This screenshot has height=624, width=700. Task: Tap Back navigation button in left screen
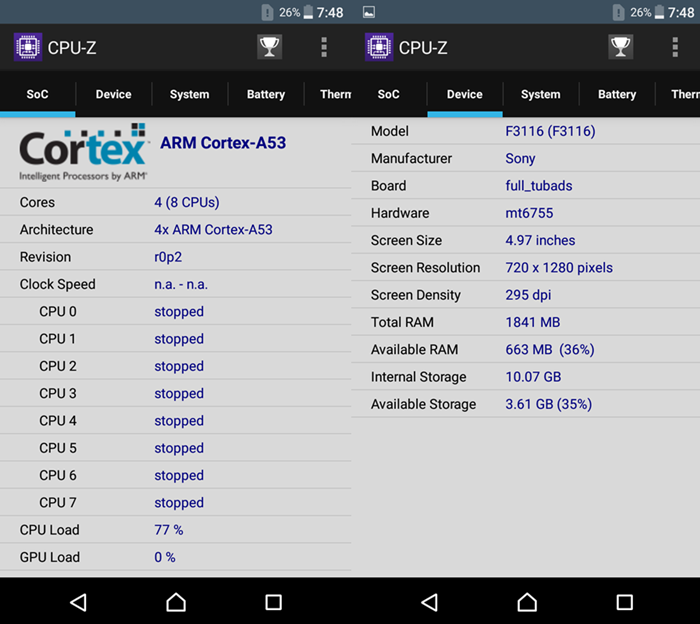79,602
